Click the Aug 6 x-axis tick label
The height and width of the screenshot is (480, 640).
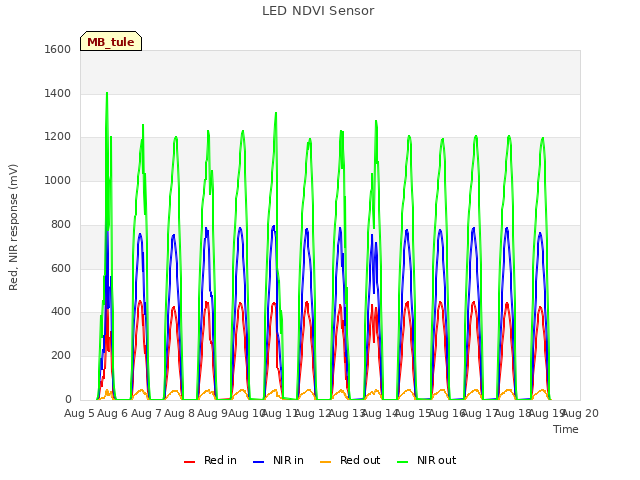coord(113,413)
